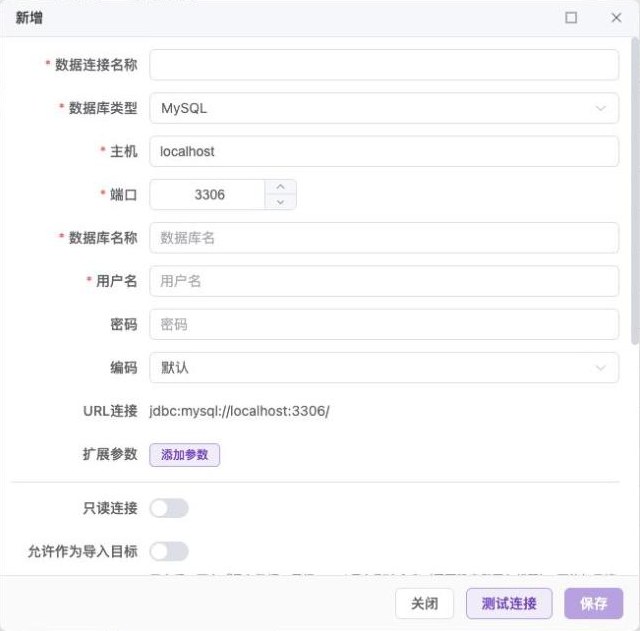The height and width of the screenshot is (631, 640).
Task: Increase the 端口 value with up arrow
Action: point(280,187)
